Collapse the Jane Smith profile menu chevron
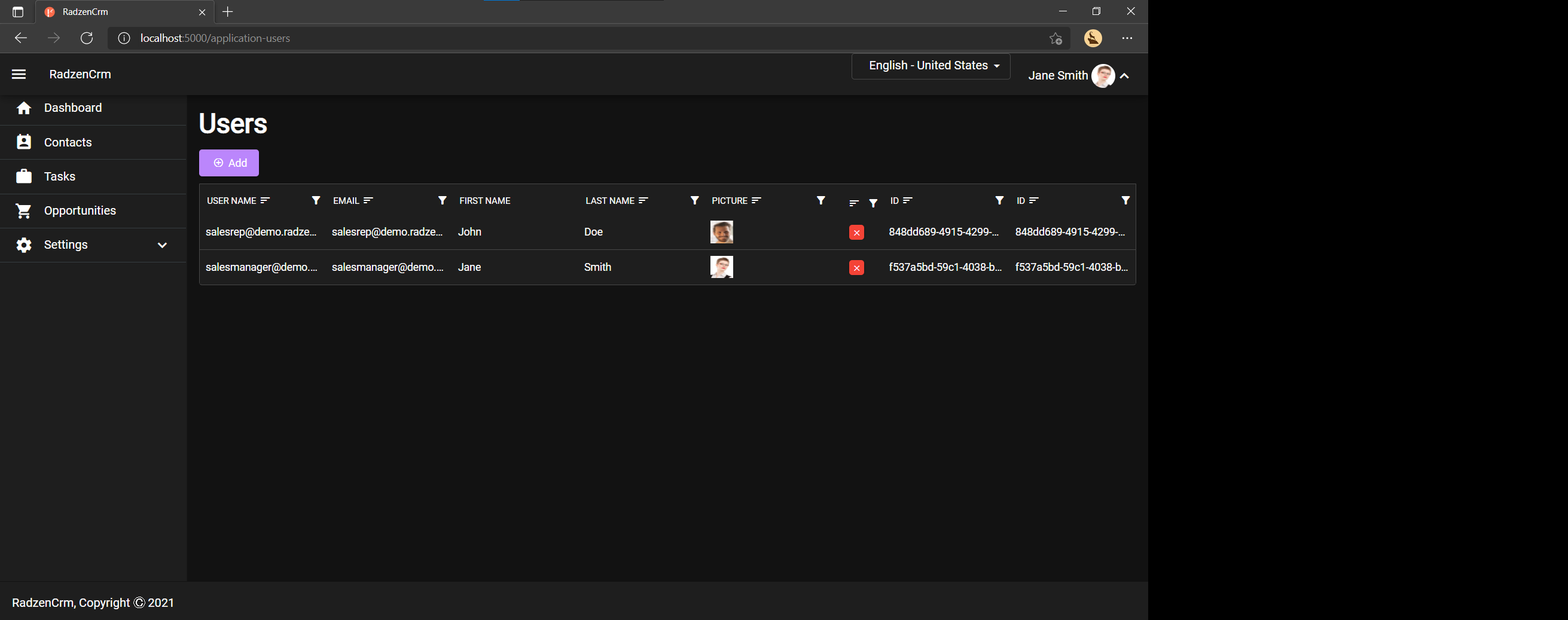1568x620 pixels. (x=1124, y=76)
